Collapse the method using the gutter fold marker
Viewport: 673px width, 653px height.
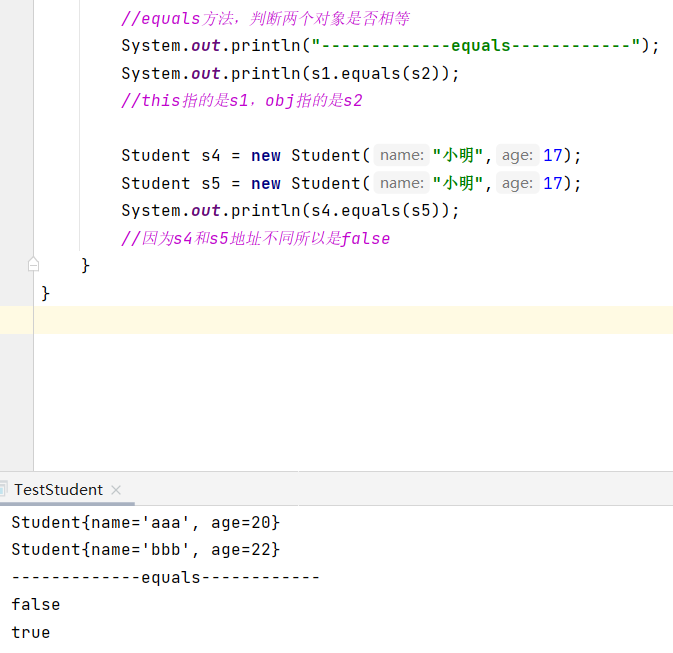coord(33,265)
